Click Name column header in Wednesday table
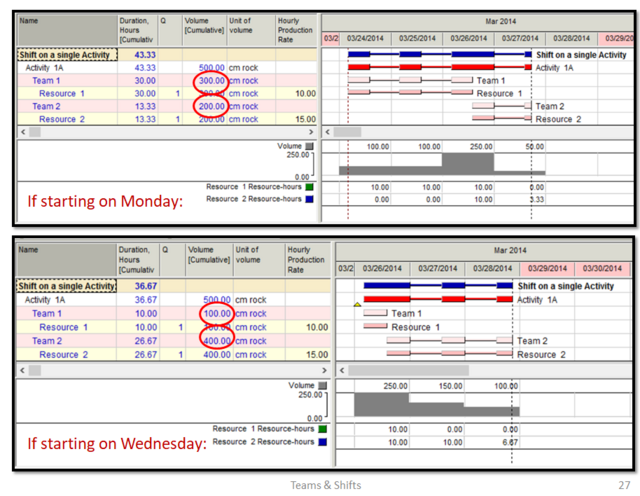This screenshot has height=496, width=640. click(x=67, y=260)
